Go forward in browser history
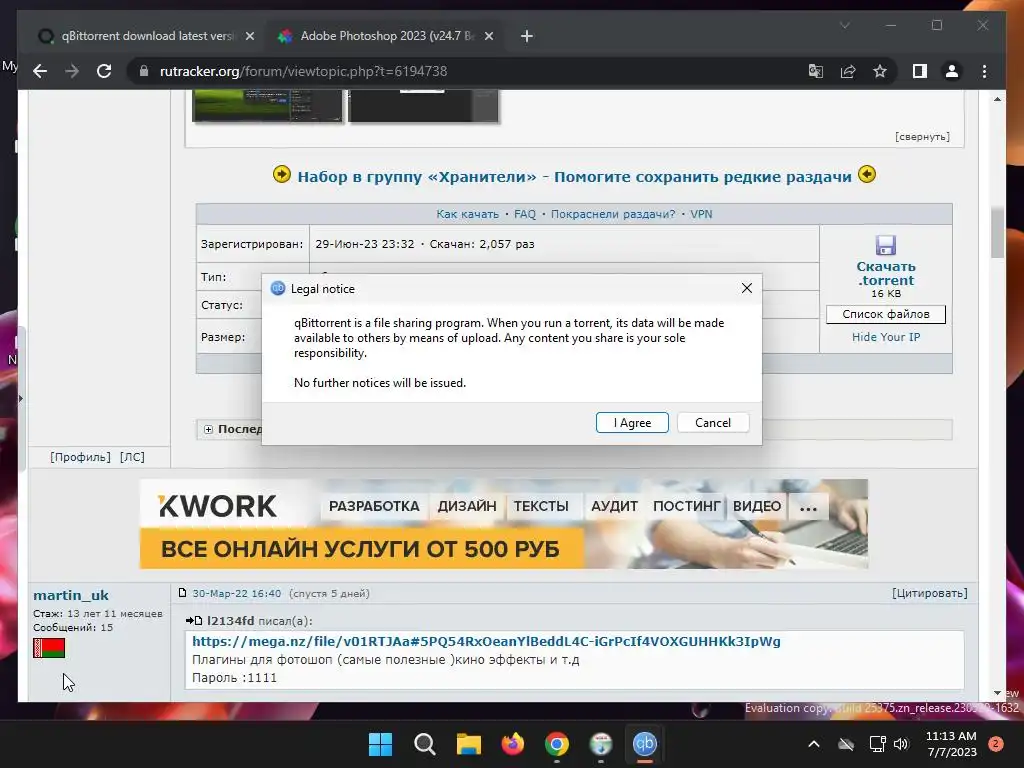 point(72,71)
